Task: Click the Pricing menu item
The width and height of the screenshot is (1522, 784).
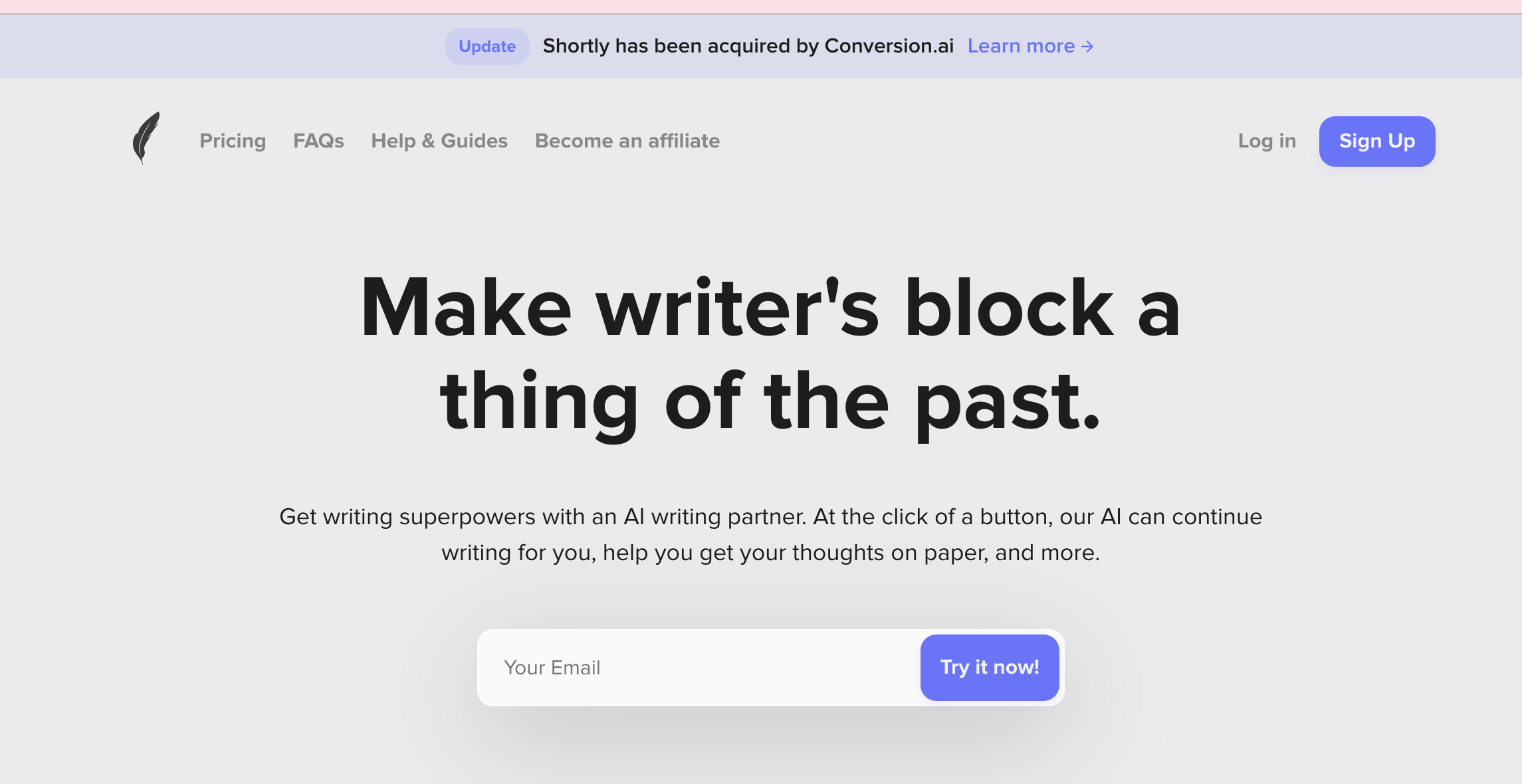Action: [x=232, y=140]
